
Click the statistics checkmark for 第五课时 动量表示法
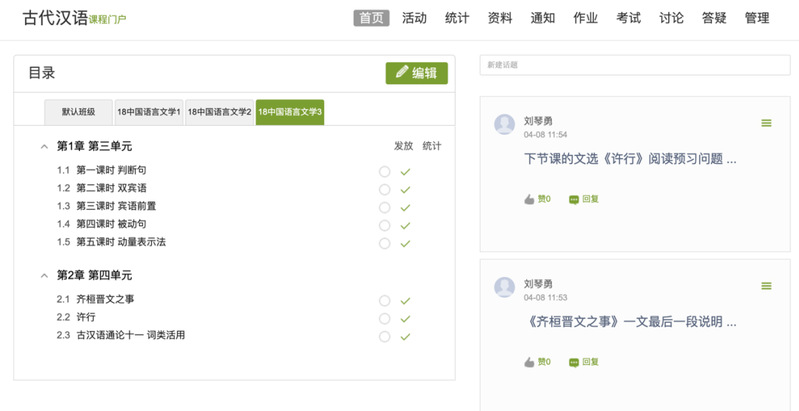405,244
